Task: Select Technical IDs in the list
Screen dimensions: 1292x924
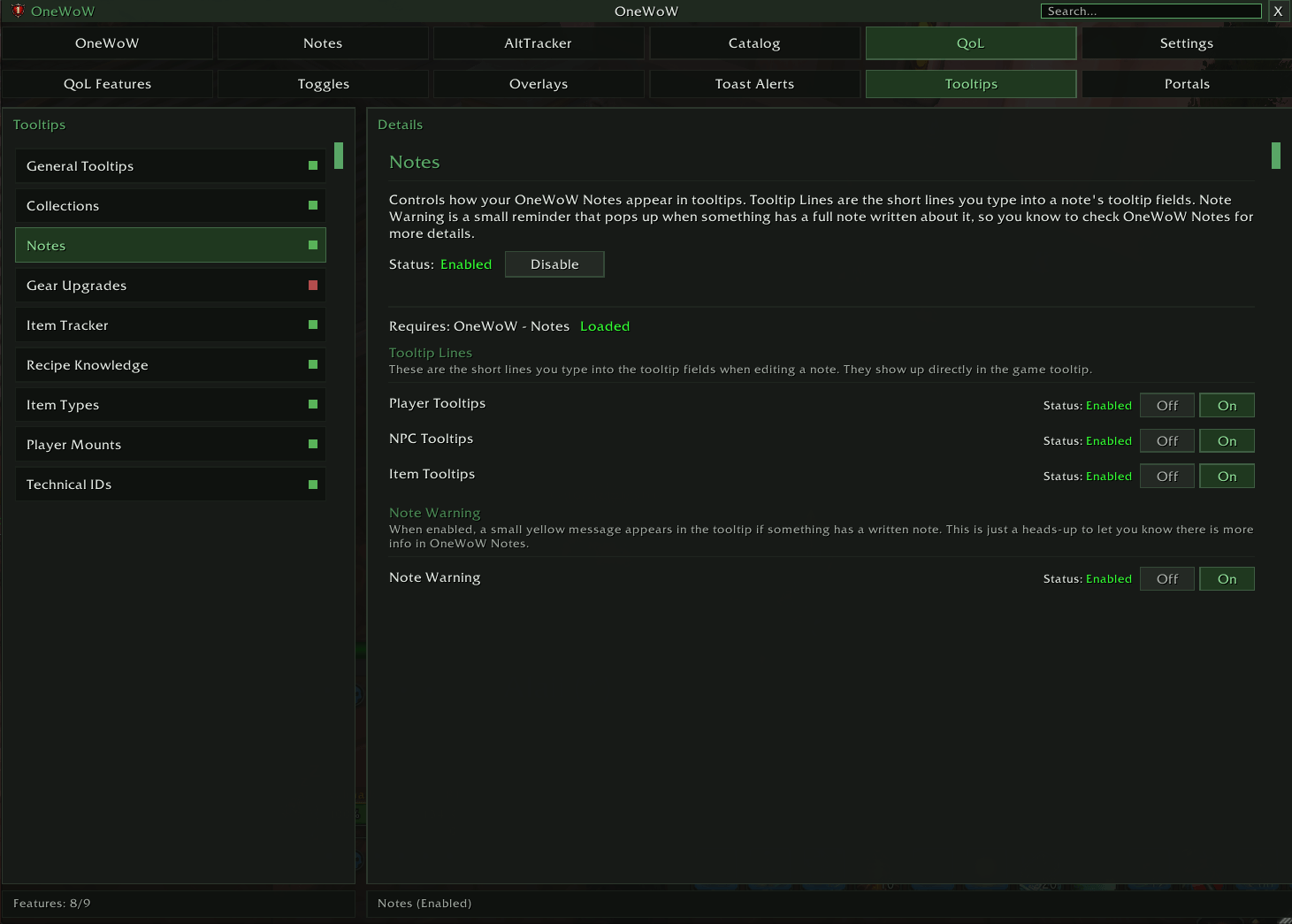Action: 171,484
